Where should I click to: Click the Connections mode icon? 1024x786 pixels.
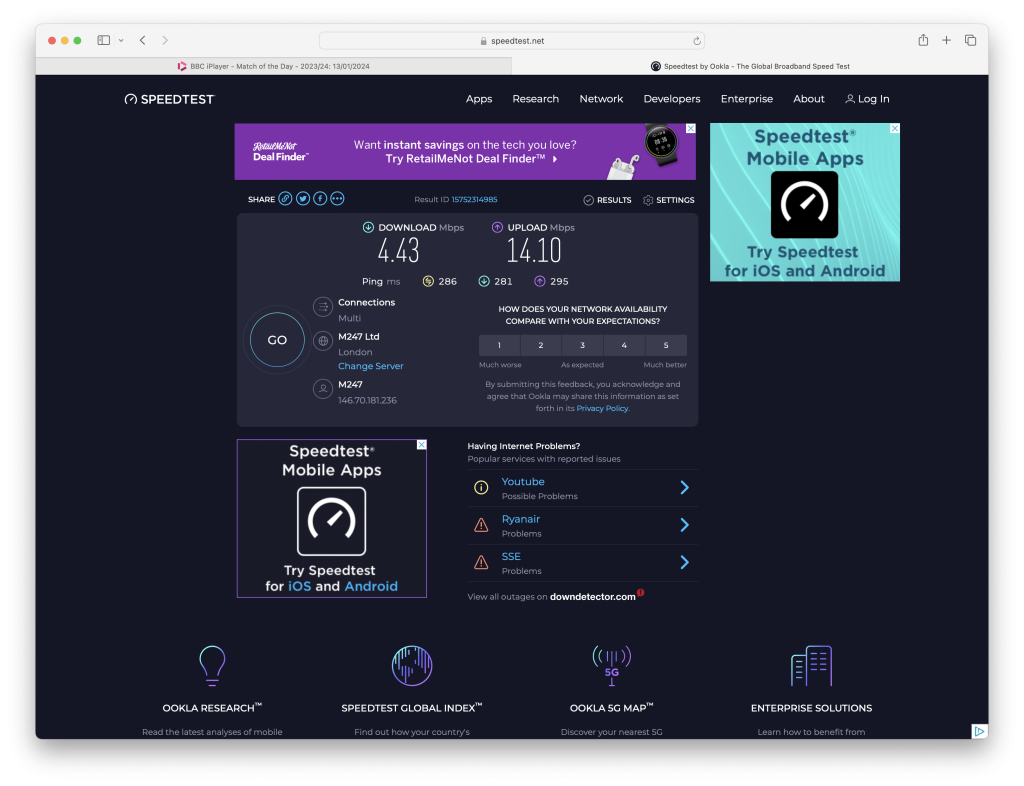[x=323, y=307]
